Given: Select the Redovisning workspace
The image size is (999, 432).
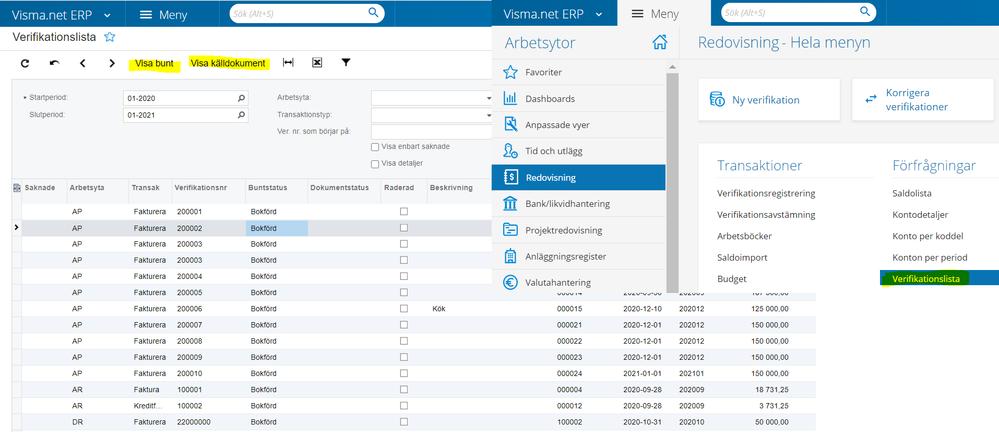Looking at the screenshot, I should 579,177.
